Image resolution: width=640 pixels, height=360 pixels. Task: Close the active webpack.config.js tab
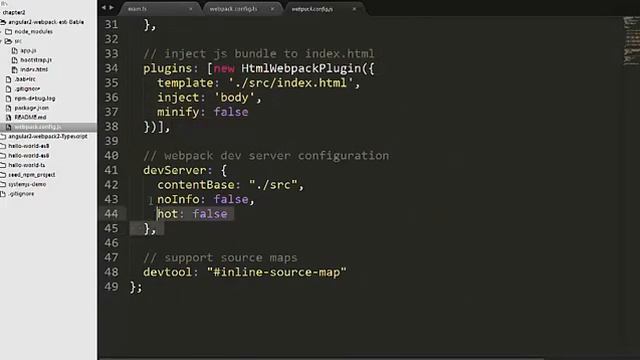(354, 9)
